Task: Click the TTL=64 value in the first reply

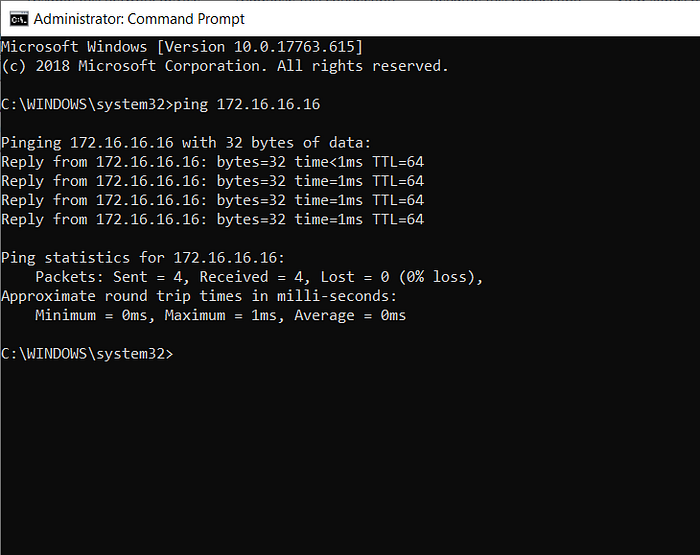Action: (398, 162)
